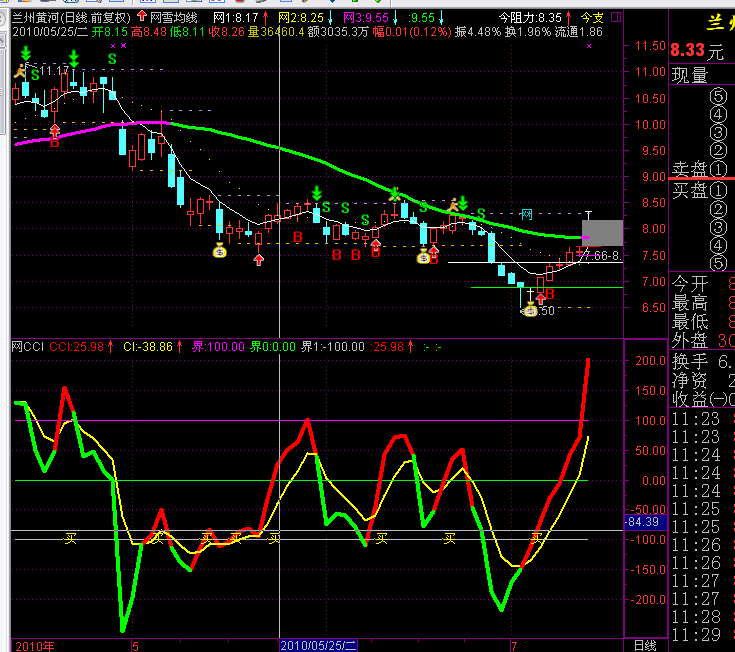
Task: Click the grey price zone box near 8.00
Action: tap(604, 232)
